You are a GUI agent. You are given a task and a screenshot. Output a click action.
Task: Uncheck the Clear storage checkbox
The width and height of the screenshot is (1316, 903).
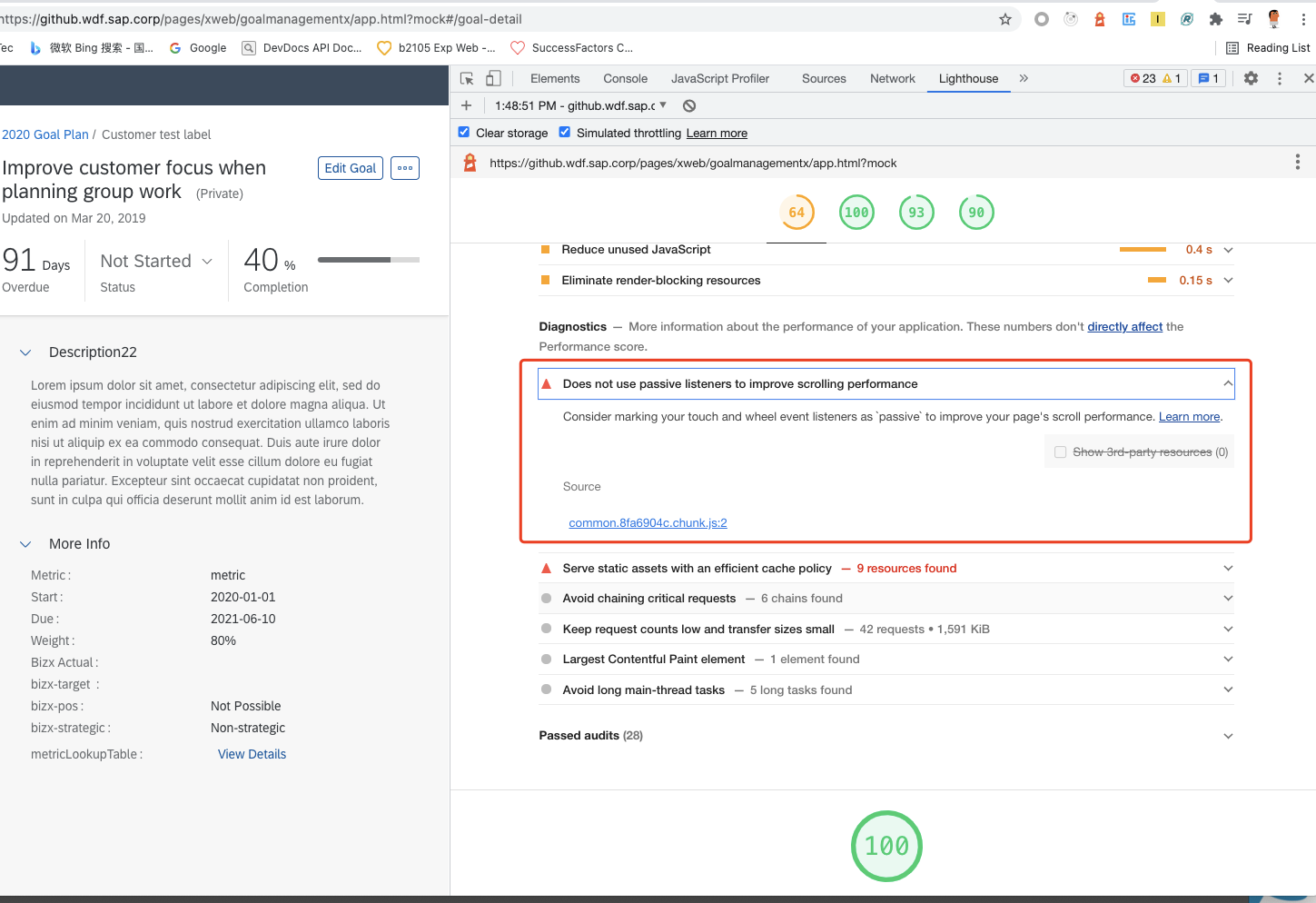coord(463,133)
